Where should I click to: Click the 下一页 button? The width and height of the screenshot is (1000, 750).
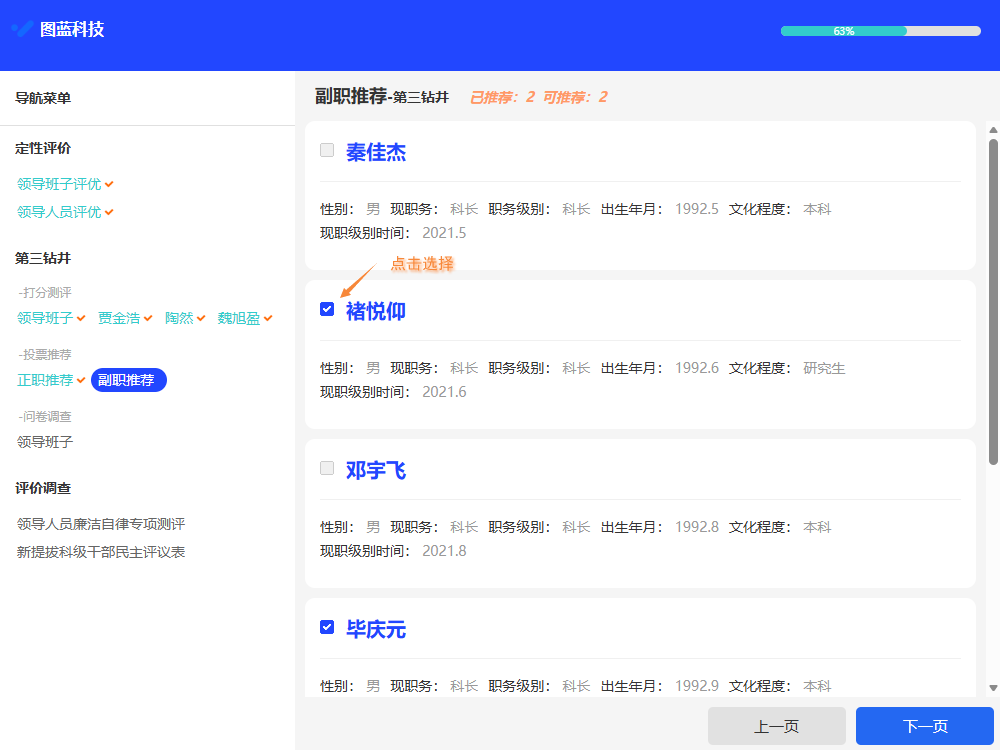click(925, 726)
